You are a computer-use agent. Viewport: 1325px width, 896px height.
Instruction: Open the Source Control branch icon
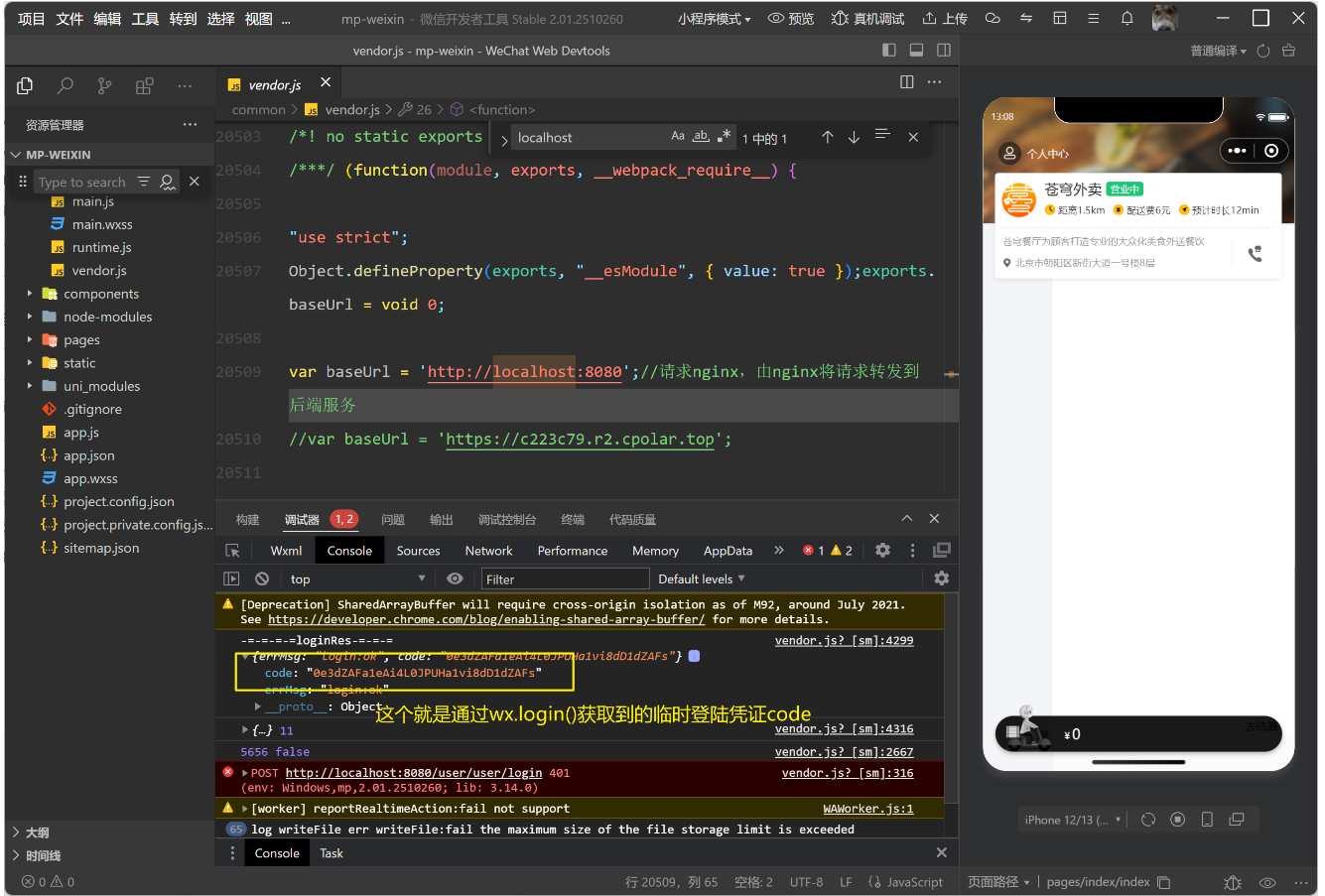[105, 85]
